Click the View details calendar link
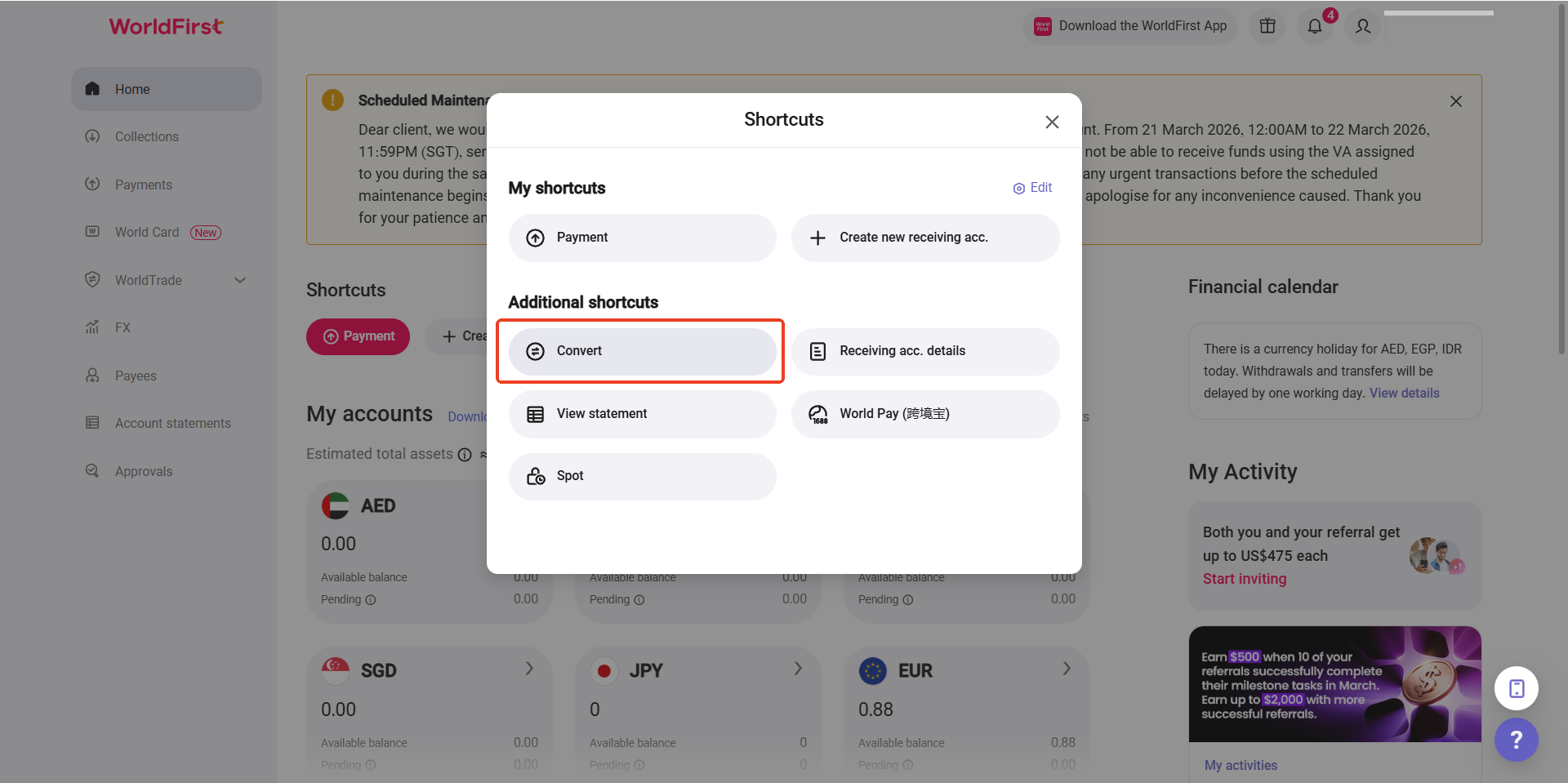The height and width of the screenshot is (783, 1568). coord(1404,393)
